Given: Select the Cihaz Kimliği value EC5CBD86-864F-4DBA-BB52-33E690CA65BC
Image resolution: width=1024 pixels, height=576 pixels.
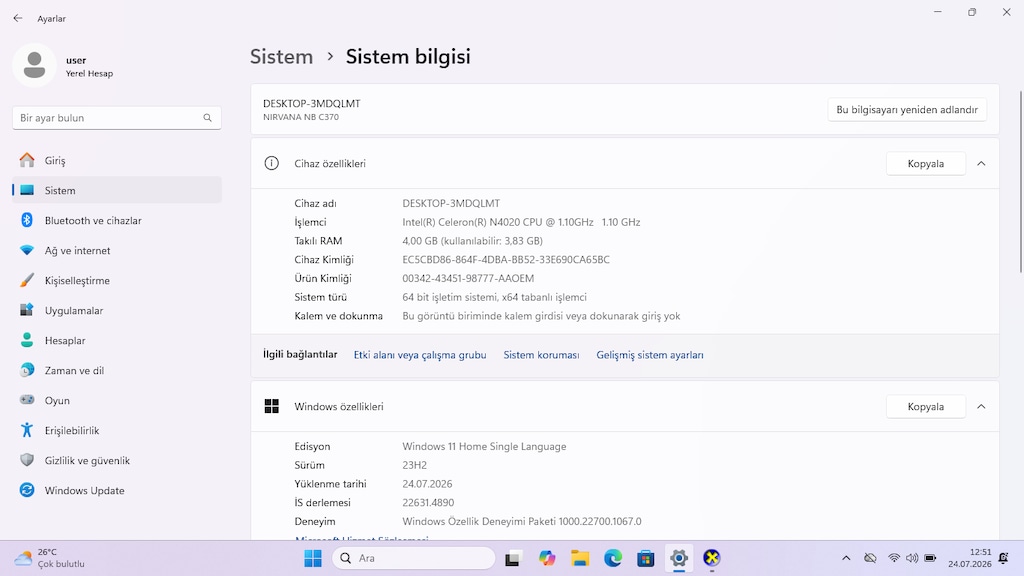Looking at the screenshot, I should (506, 259).
